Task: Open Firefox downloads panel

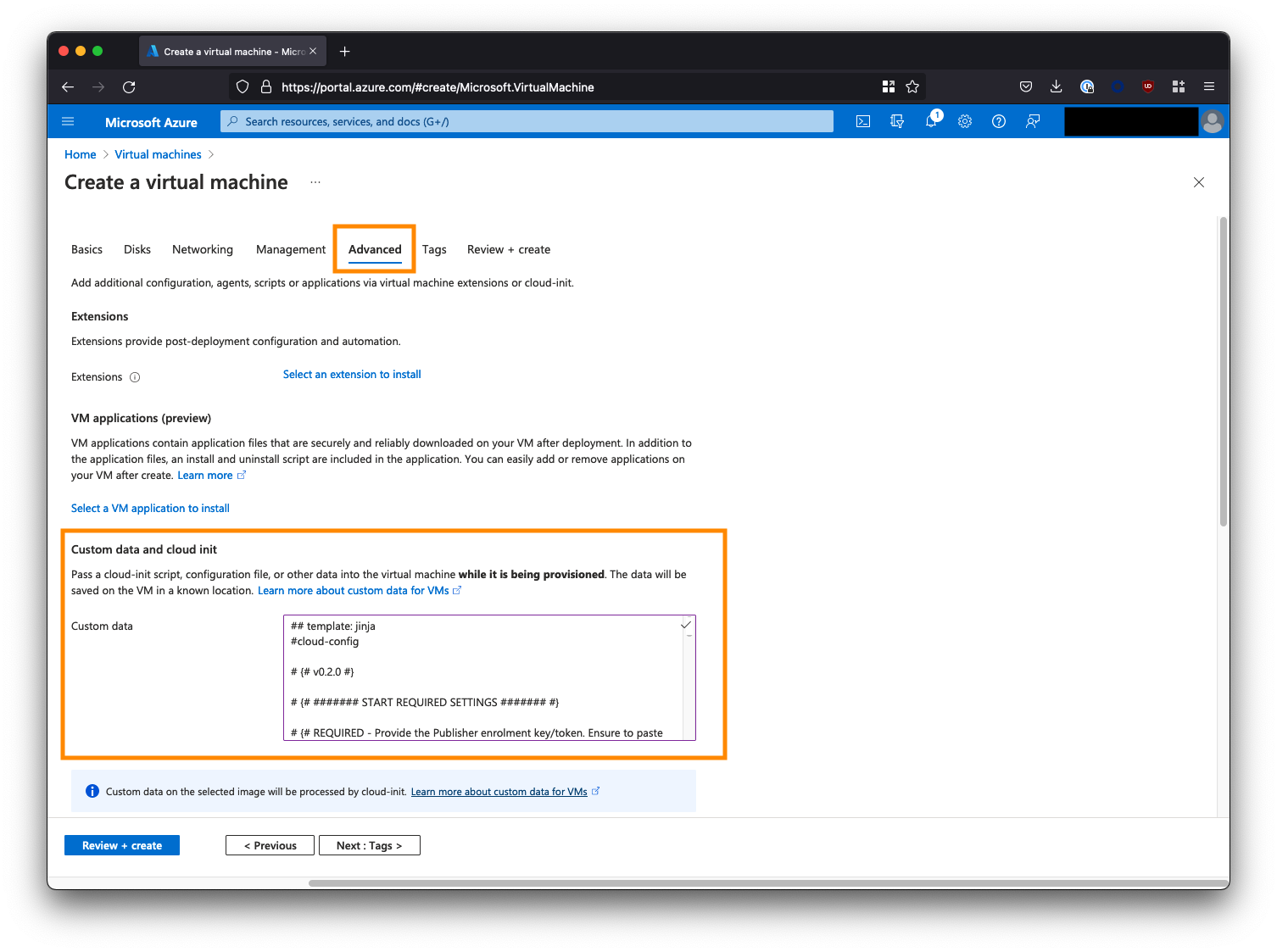Action: [x=1057, y=86]
